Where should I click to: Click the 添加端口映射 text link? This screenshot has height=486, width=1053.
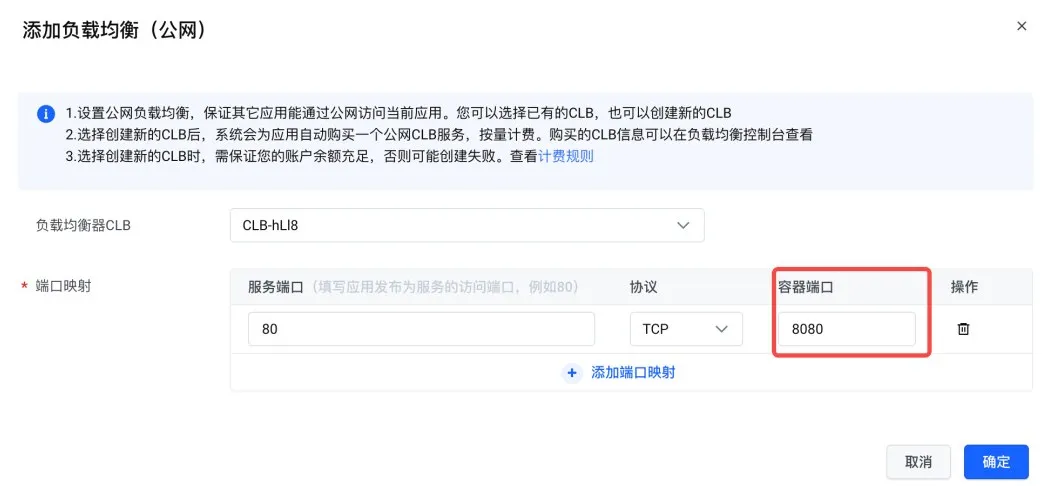pyautogui.click(x=633, y=372)
